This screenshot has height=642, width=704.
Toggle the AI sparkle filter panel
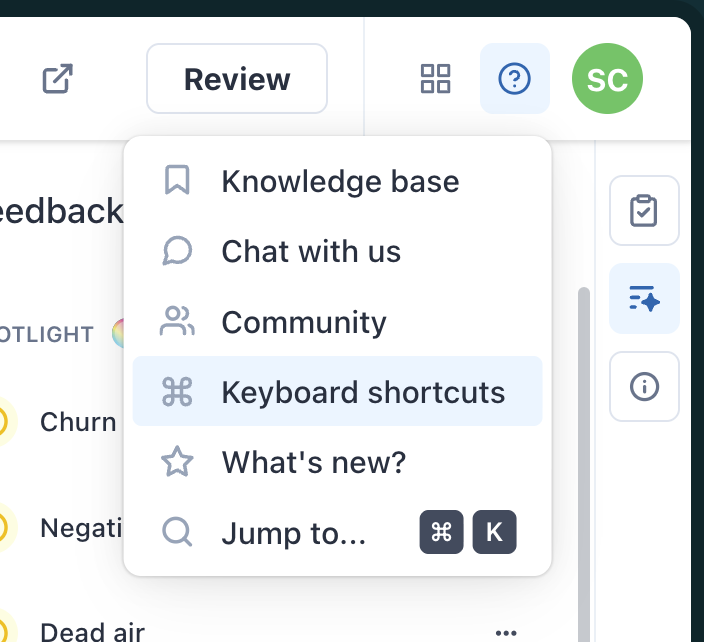coord(644,298)
